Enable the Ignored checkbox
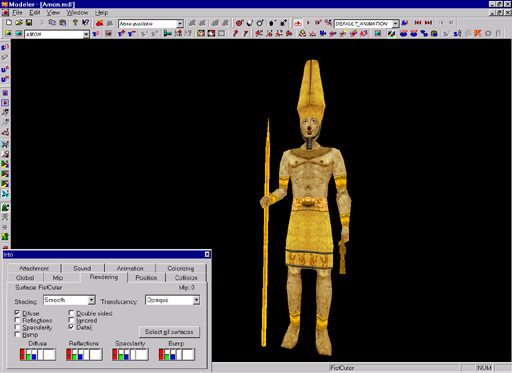This screenshot has height=373, width=512. [71, 320]
